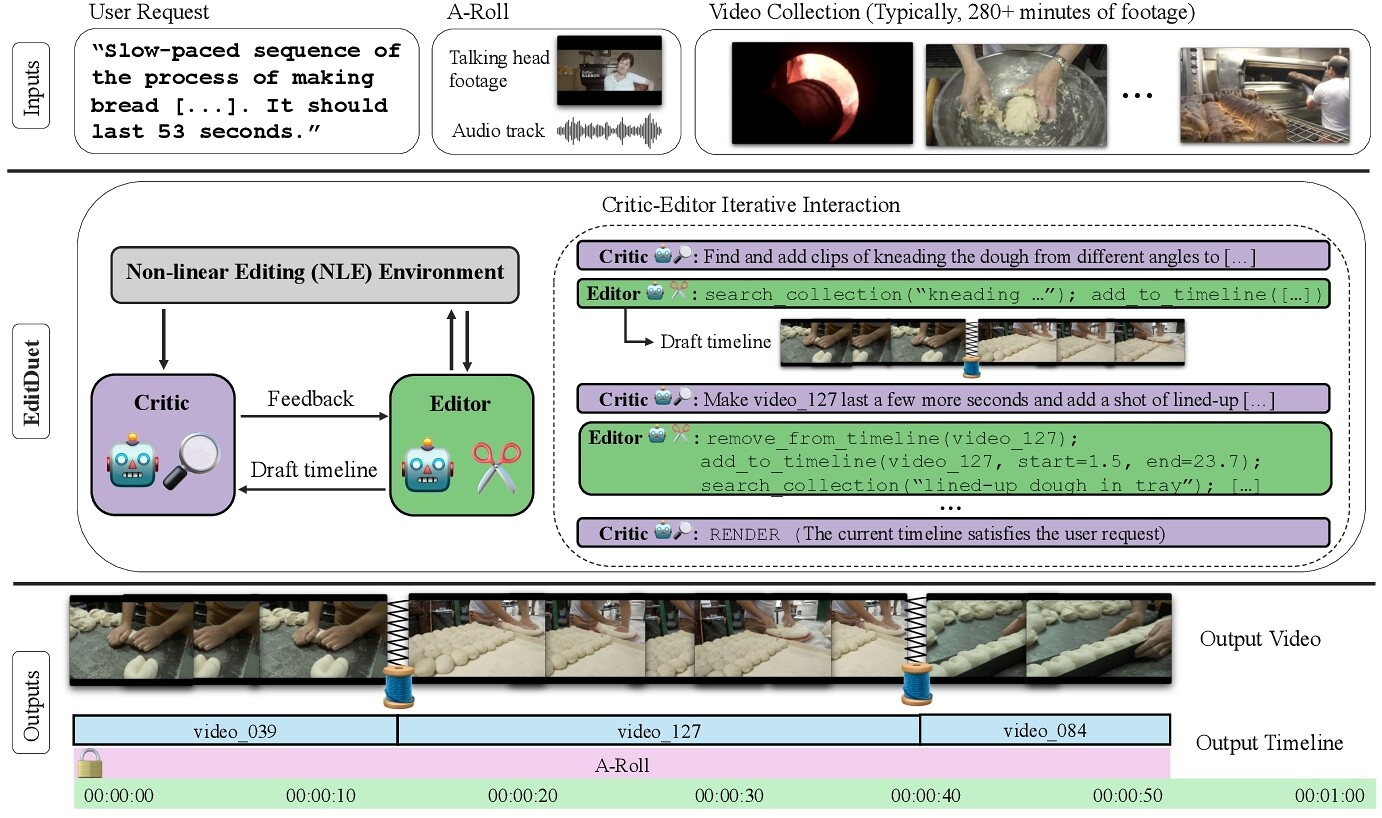Open the talking head footage thumbnail
1382x818 pixels.
click(x=609, y=71)
